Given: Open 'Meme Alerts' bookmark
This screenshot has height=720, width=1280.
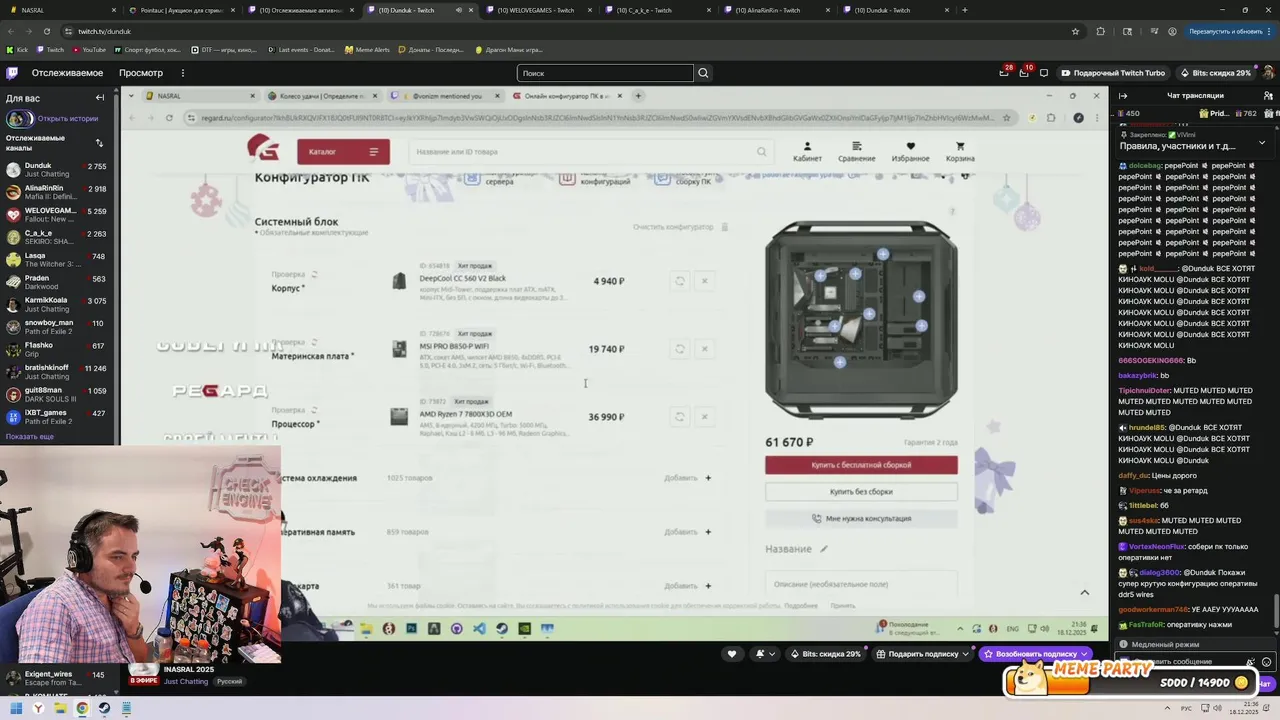Looking at the screenshot, I should tap(367, 50).
